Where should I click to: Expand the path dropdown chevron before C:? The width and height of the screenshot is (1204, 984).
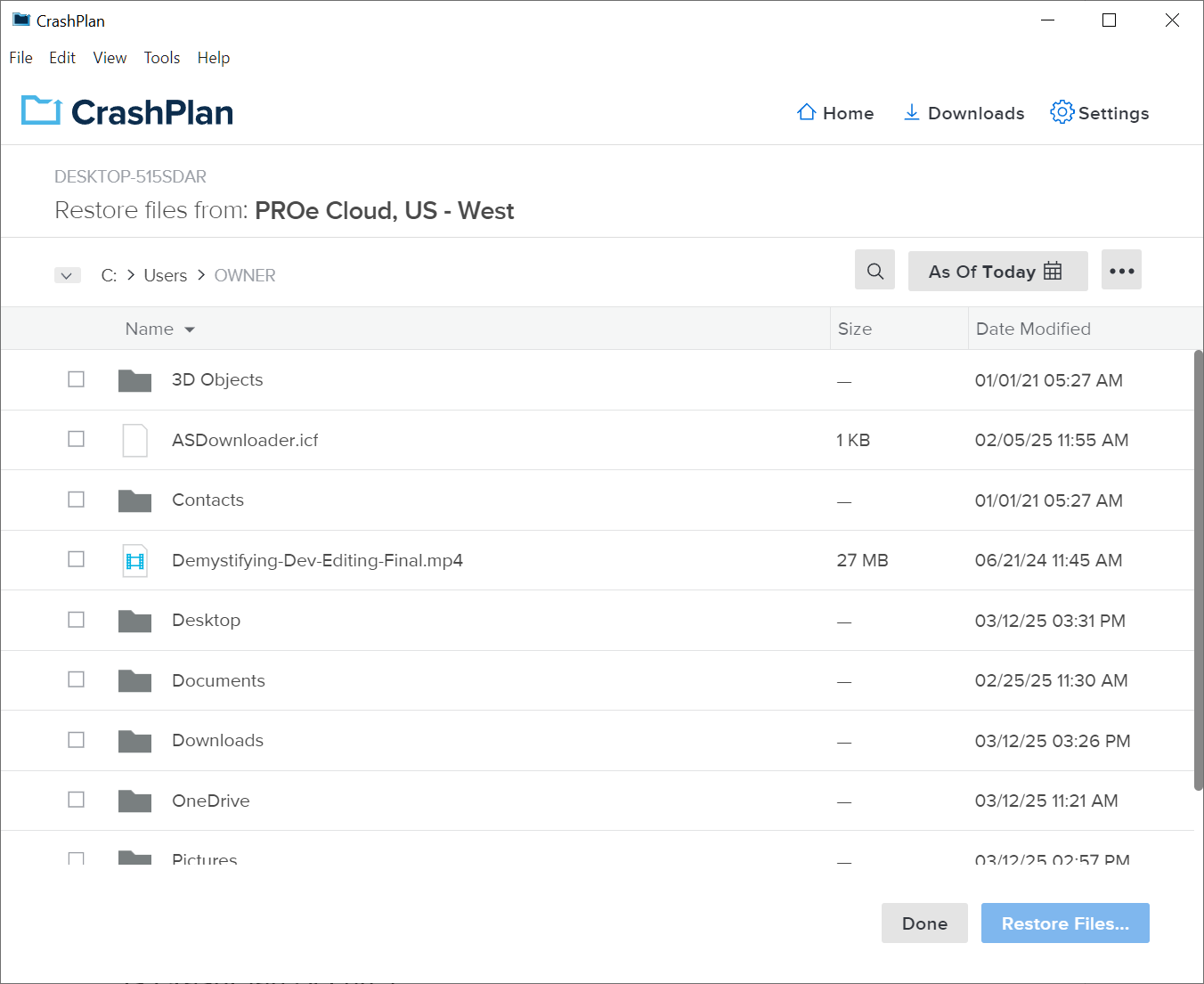click(68, 275)
